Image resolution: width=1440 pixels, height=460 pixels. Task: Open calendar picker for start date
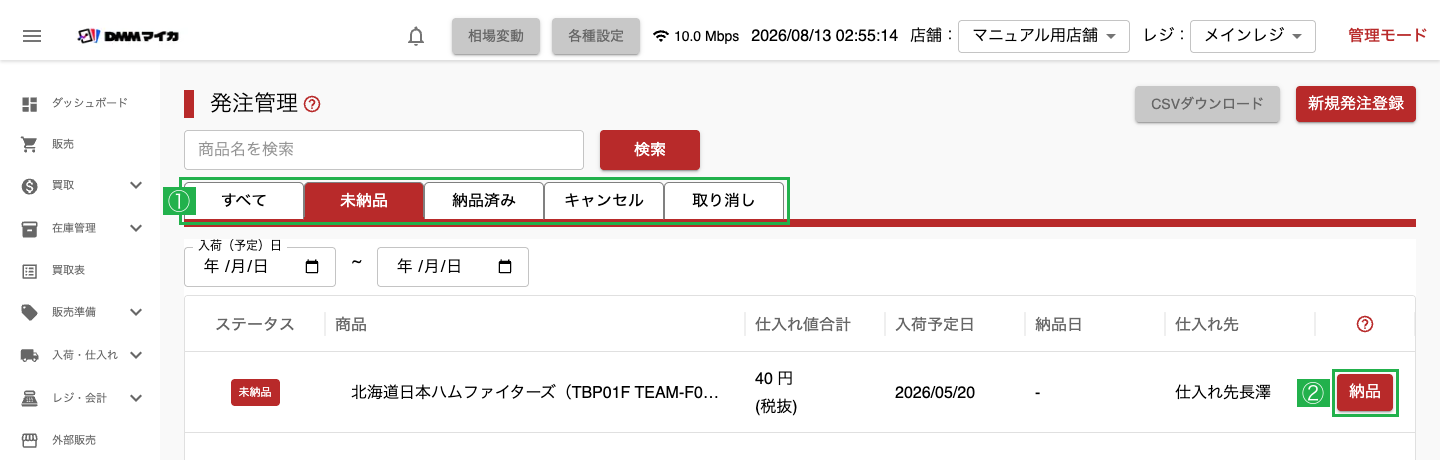point(312,267)
